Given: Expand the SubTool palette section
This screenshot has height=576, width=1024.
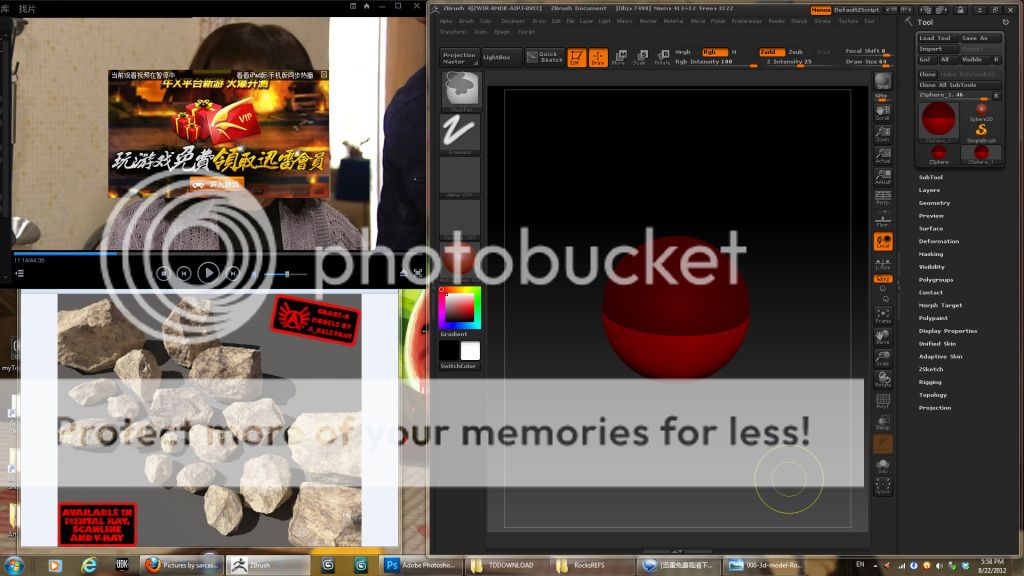Looking at the screenshot, I should [x=931, y=177].
